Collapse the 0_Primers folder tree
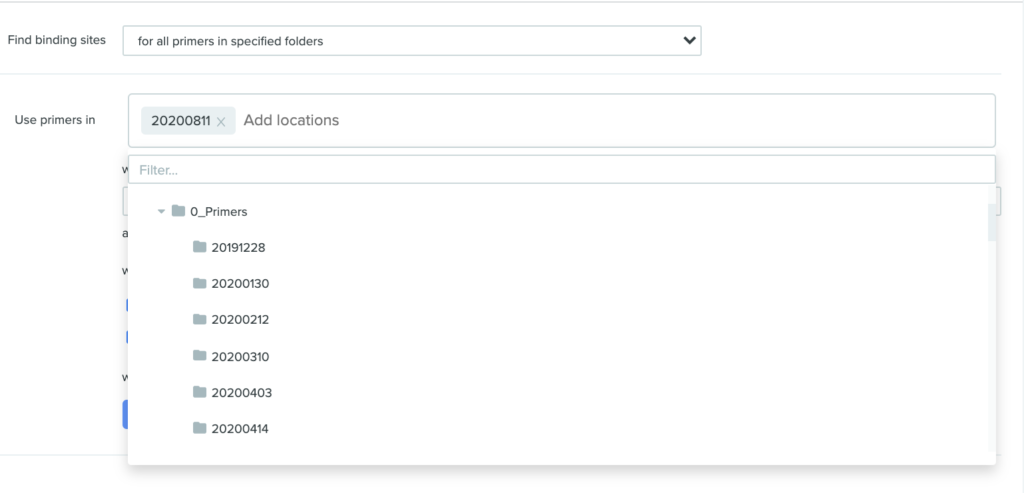Screen dimensions: 1024x493 tap(161, 212)
